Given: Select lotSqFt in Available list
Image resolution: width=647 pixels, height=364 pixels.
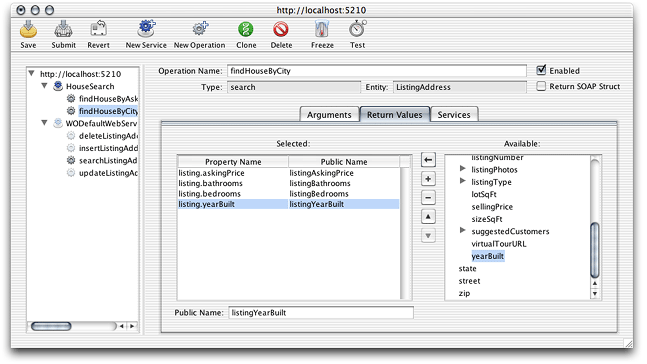Looking at the screenshot, I should click(484, 194).
